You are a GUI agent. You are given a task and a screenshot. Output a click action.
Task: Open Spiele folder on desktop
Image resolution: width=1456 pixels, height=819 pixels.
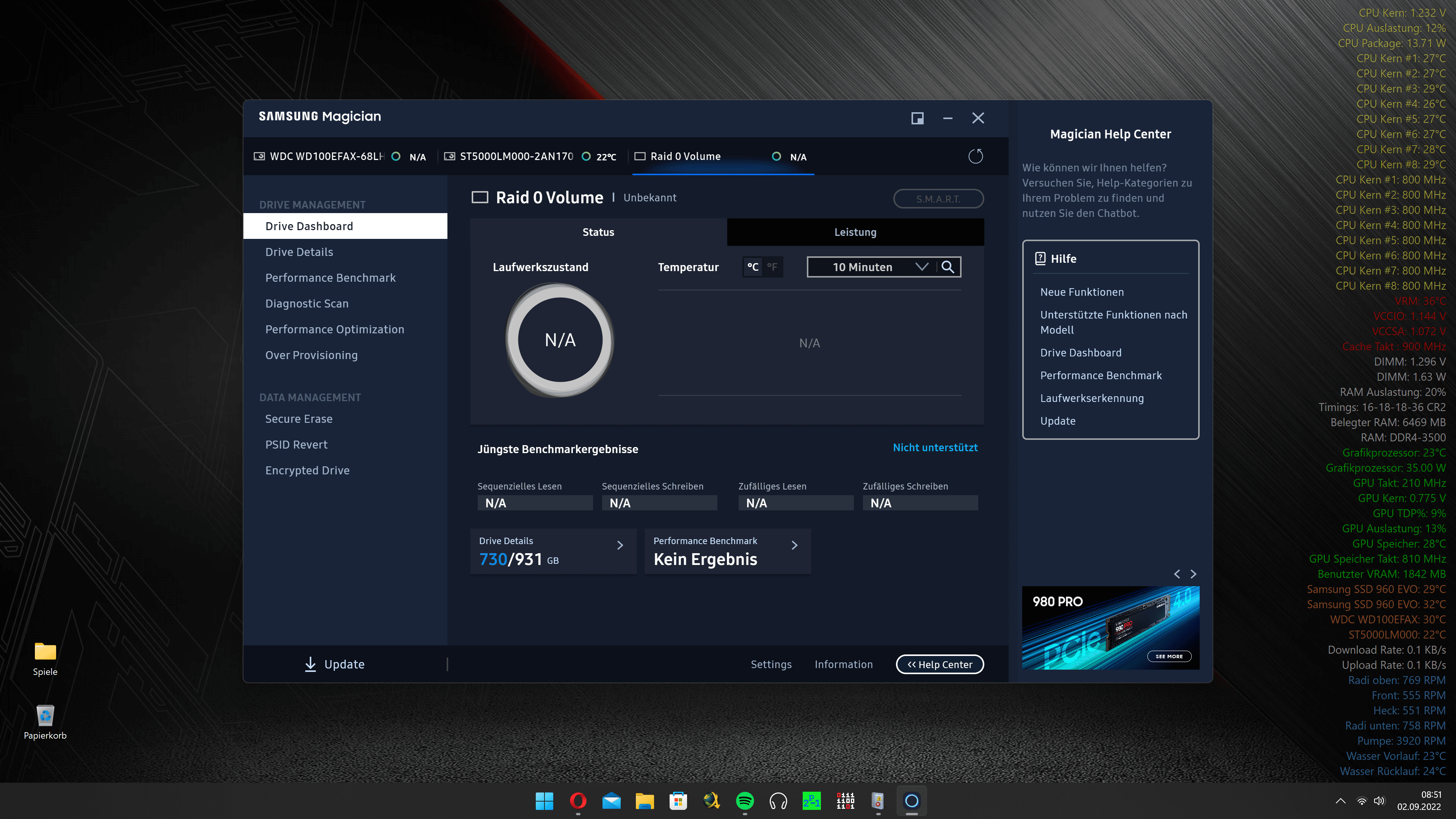[45, 659]
